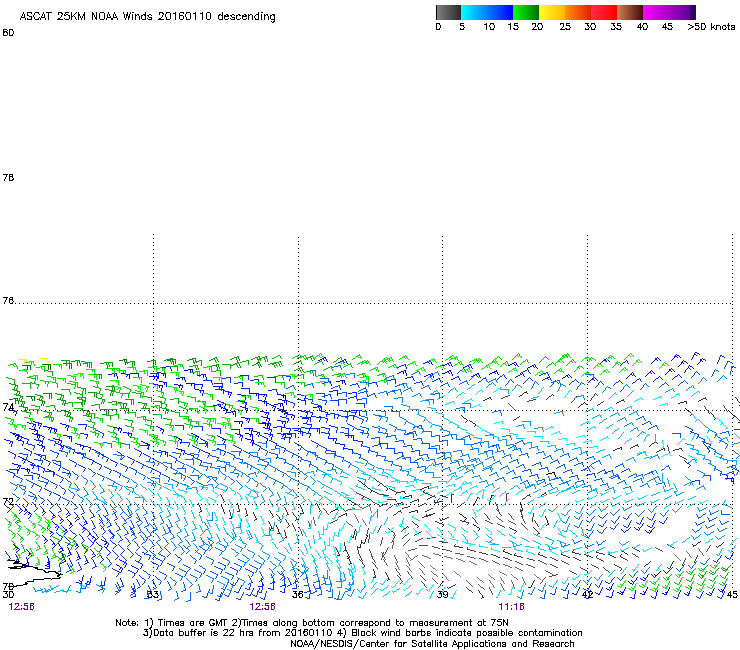Click the '12:56' time label under longitude 30
Viewport: 740px width, 650px height.
pyautogui.click(x=21, y=607)
